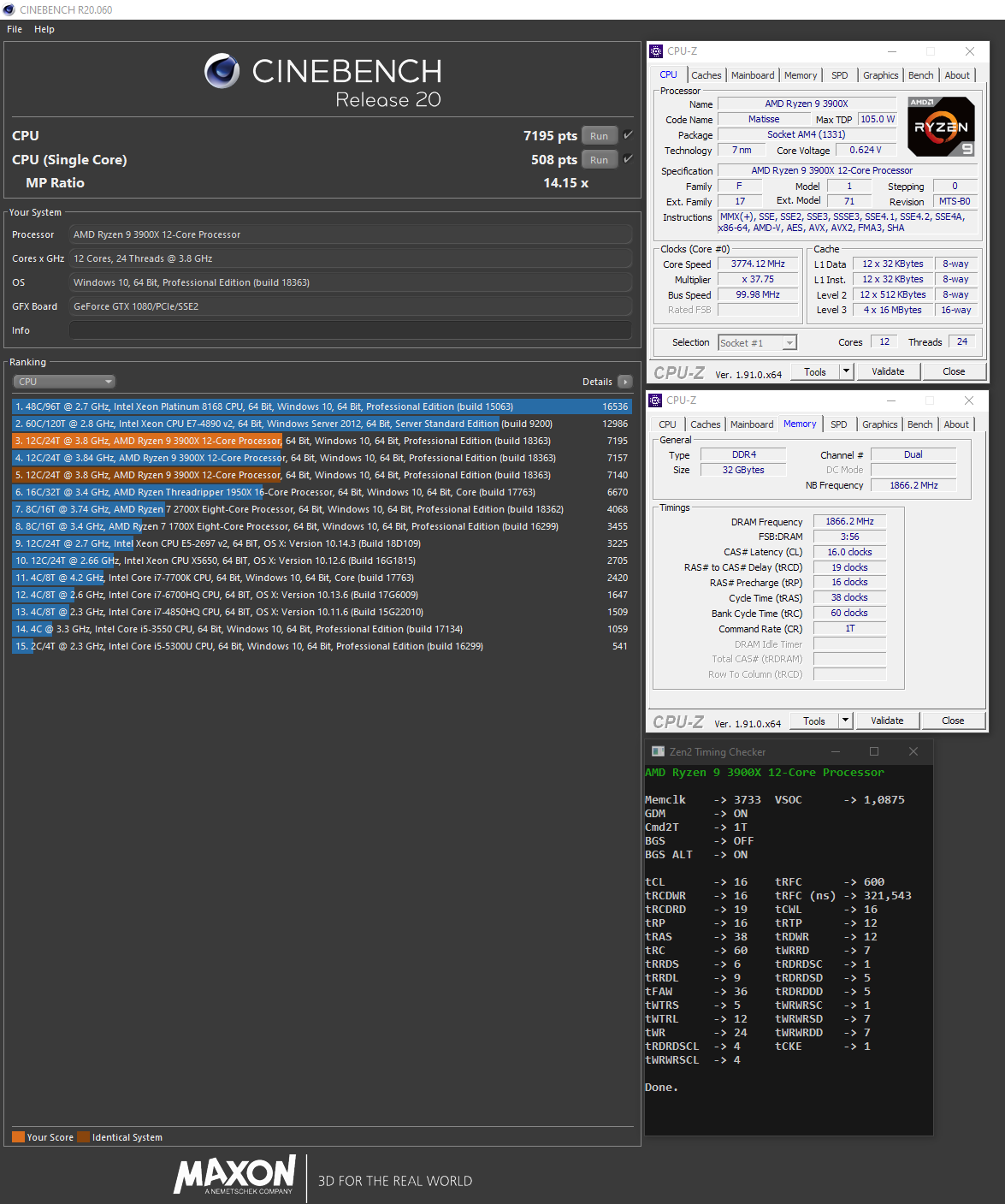Toggle the CPU test checkbox
This screenshot has width=1005, height=1204.
coord(629,135)
